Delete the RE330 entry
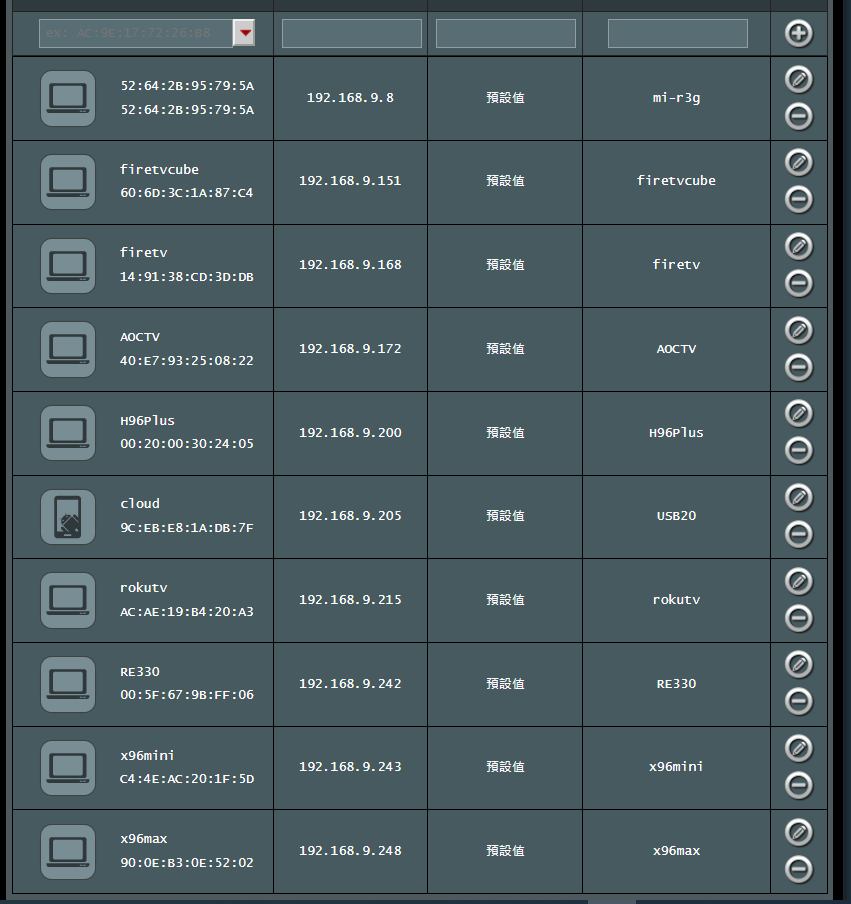This screenshot has width=851, height=904. click(798, 702)
